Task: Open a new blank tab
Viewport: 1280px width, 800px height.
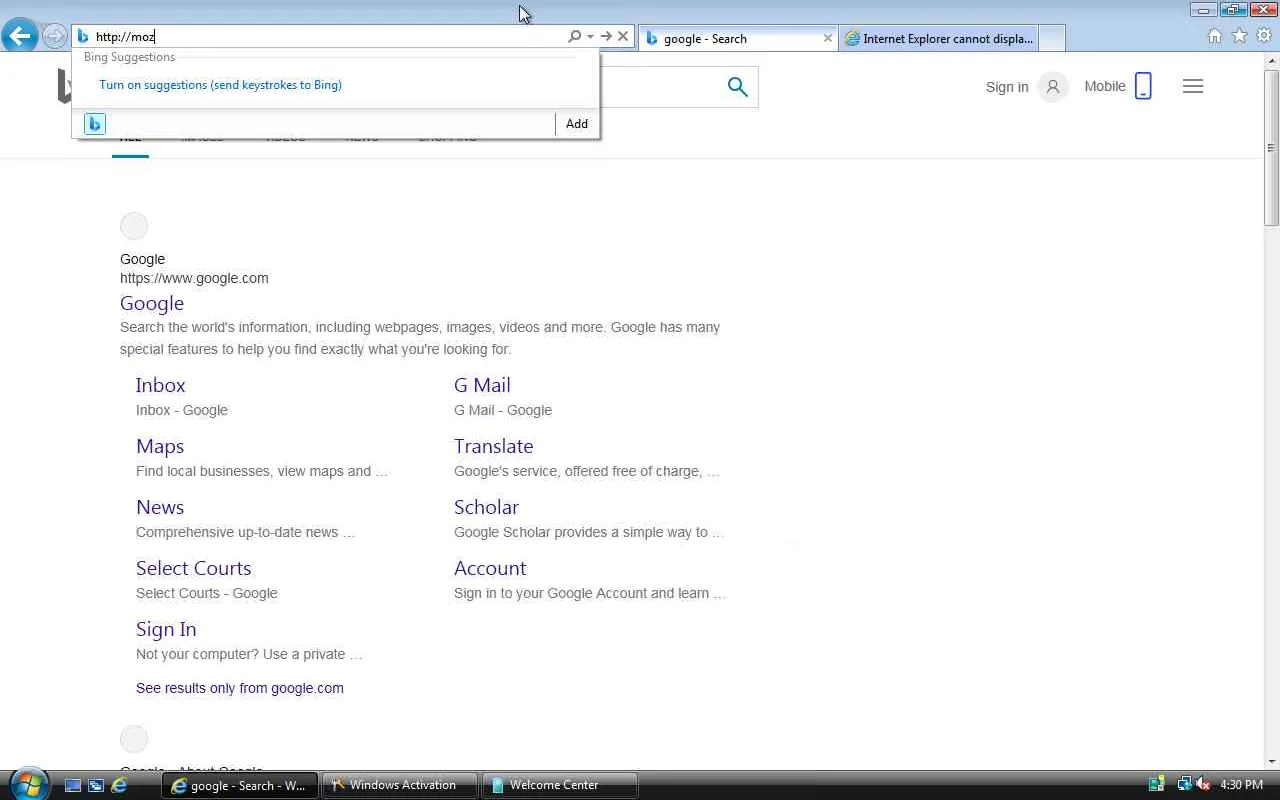Action: 1051,38
